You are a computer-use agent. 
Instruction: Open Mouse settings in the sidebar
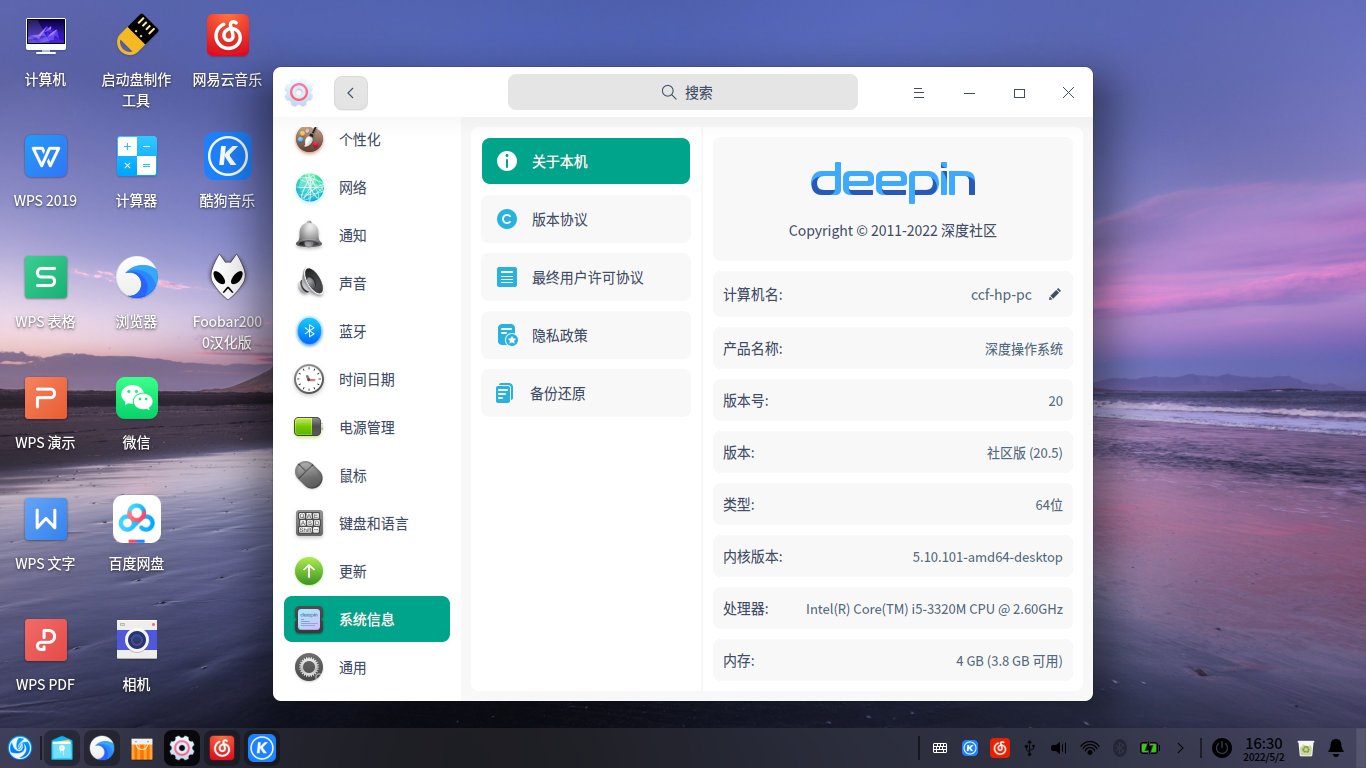coord(354,475)
